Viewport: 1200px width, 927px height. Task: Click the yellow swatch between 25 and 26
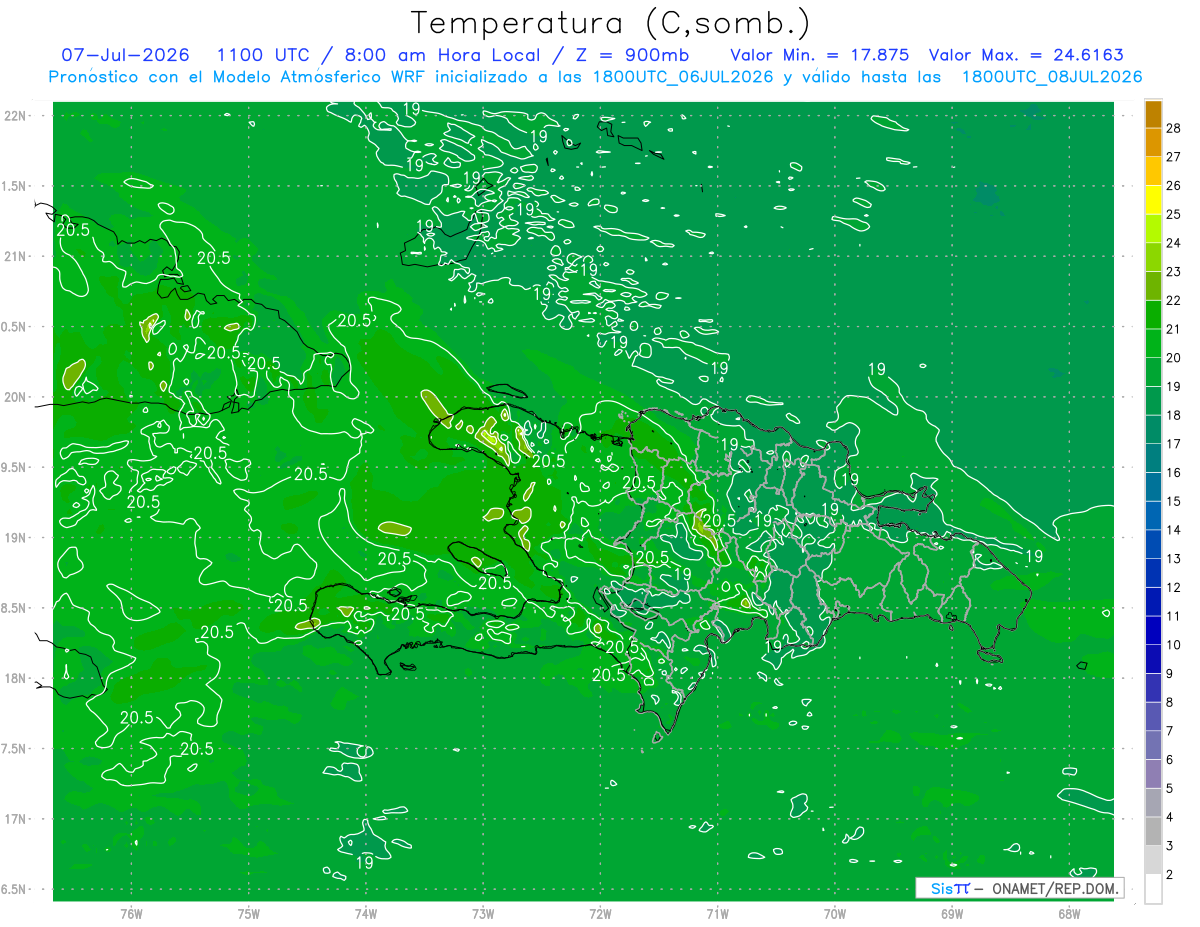coord(1153,200)
